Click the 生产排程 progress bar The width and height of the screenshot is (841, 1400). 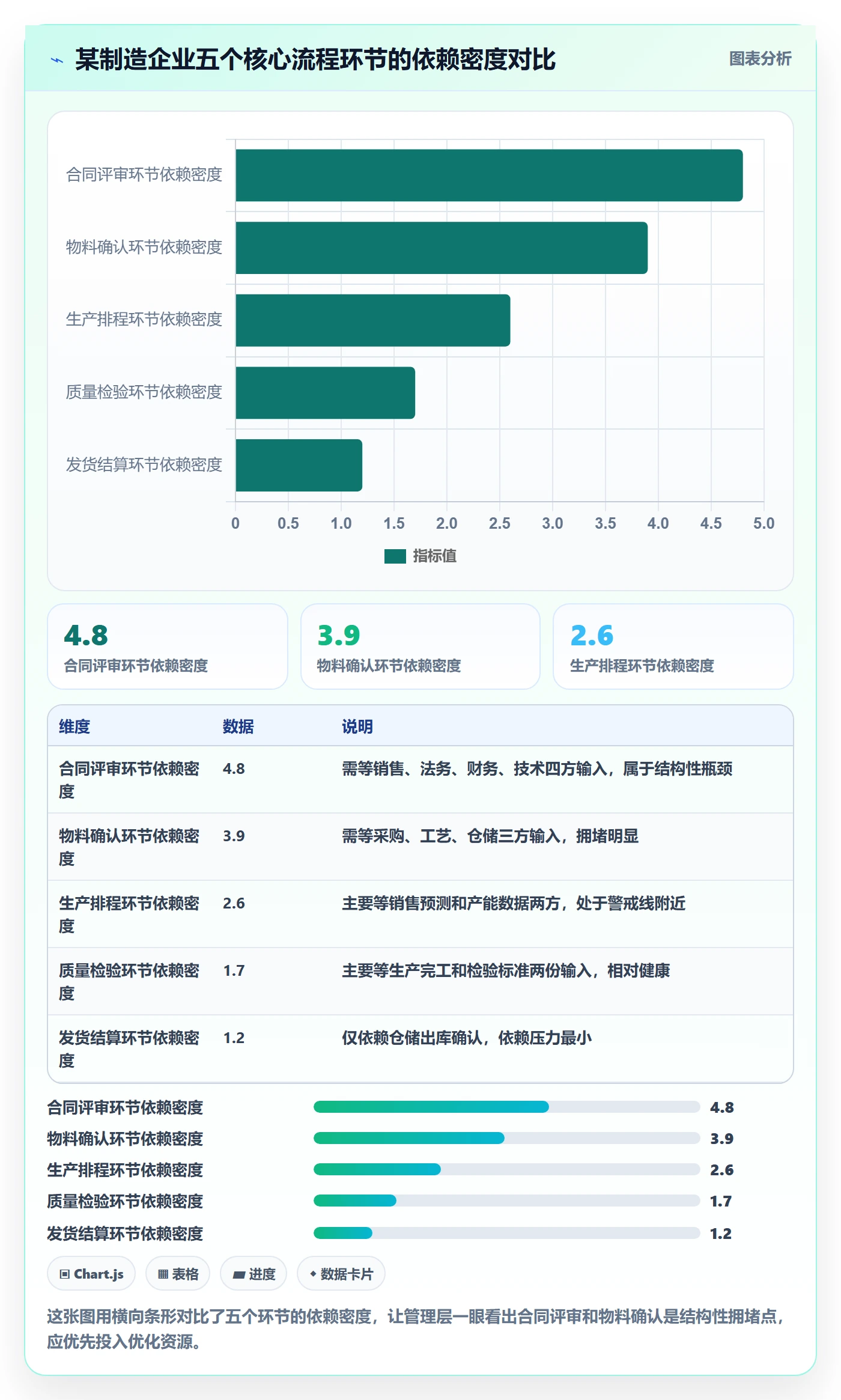pyautogui.click(x=507, y=1169)
